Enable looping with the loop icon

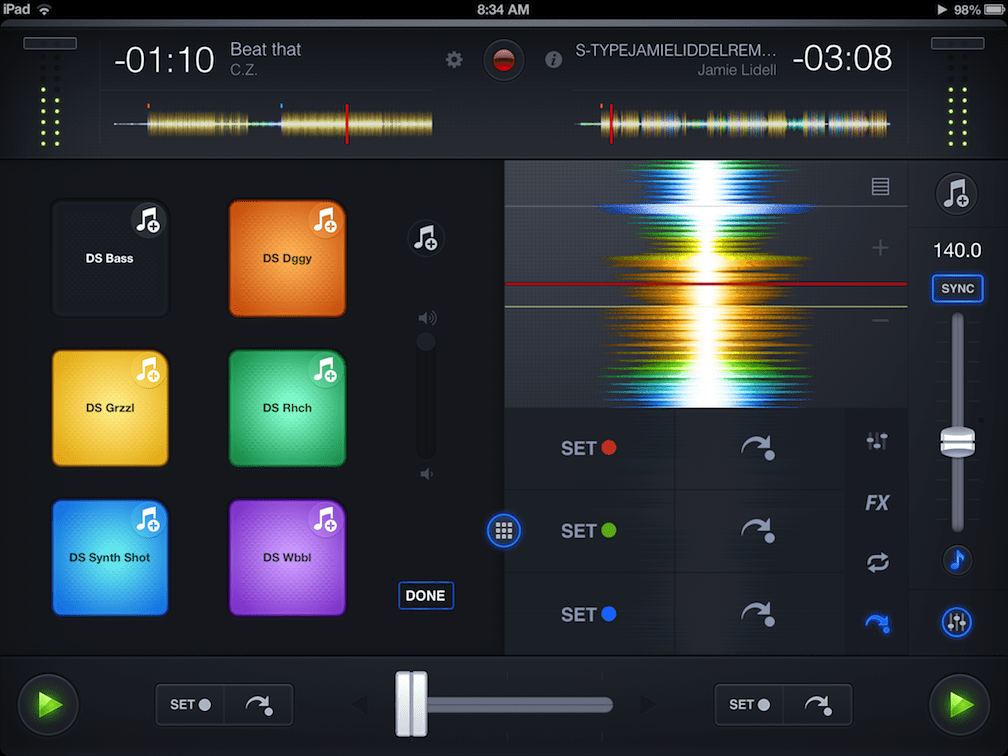[878, 563]
